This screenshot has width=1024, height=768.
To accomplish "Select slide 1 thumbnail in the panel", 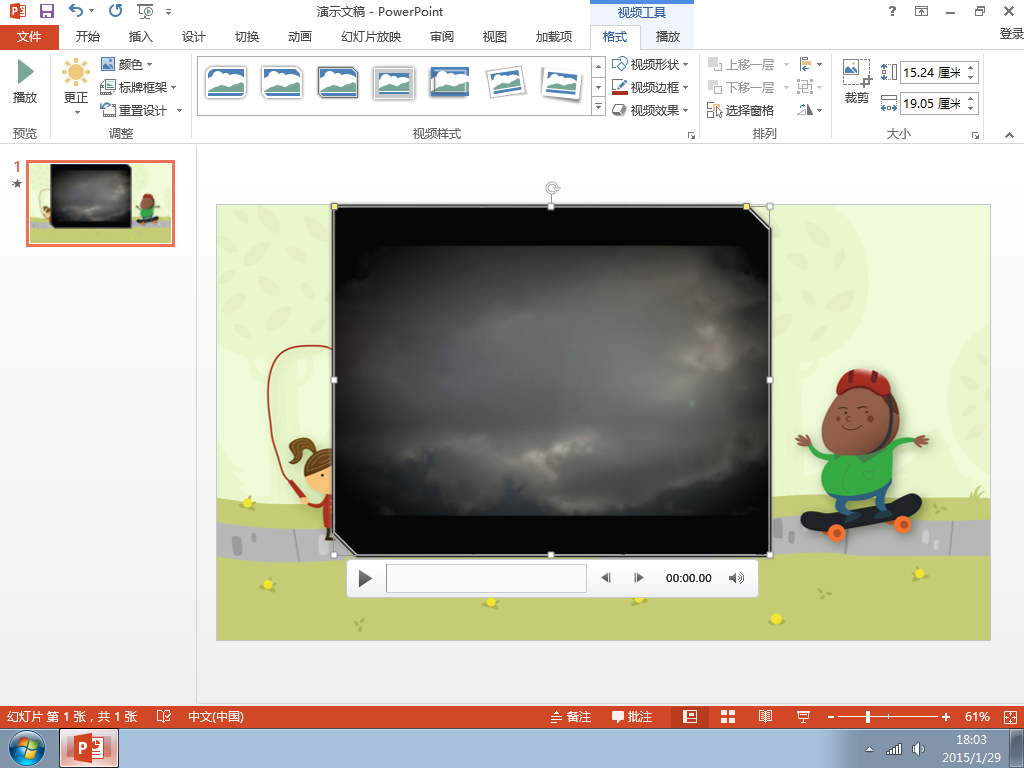I will click(101, 203).
